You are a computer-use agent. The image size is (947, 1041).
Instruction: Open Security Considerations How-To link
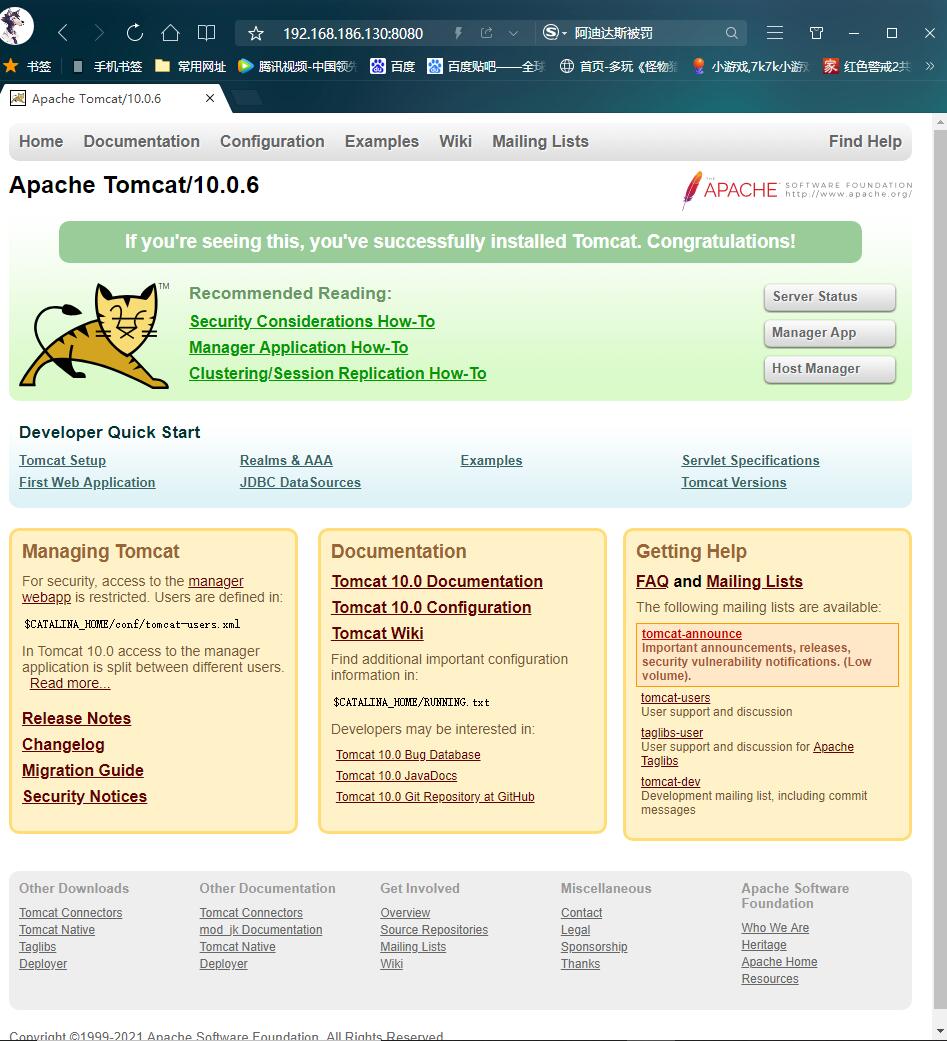point(312,321)
